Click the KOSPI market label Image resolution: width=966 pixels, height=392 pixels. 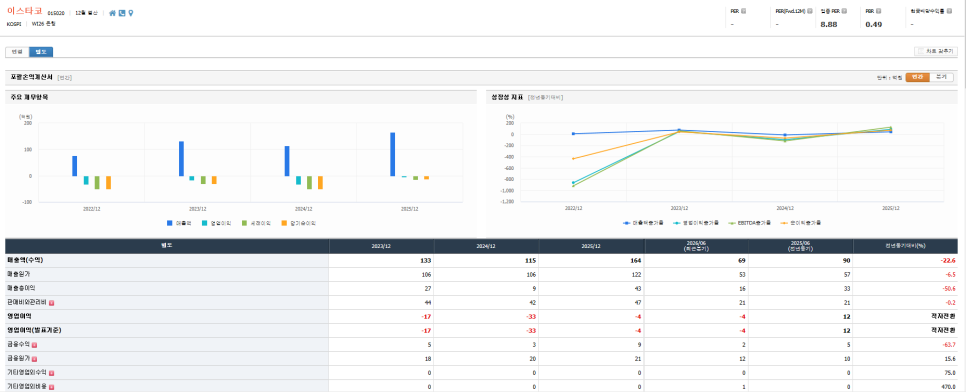(x=14, y=23)
